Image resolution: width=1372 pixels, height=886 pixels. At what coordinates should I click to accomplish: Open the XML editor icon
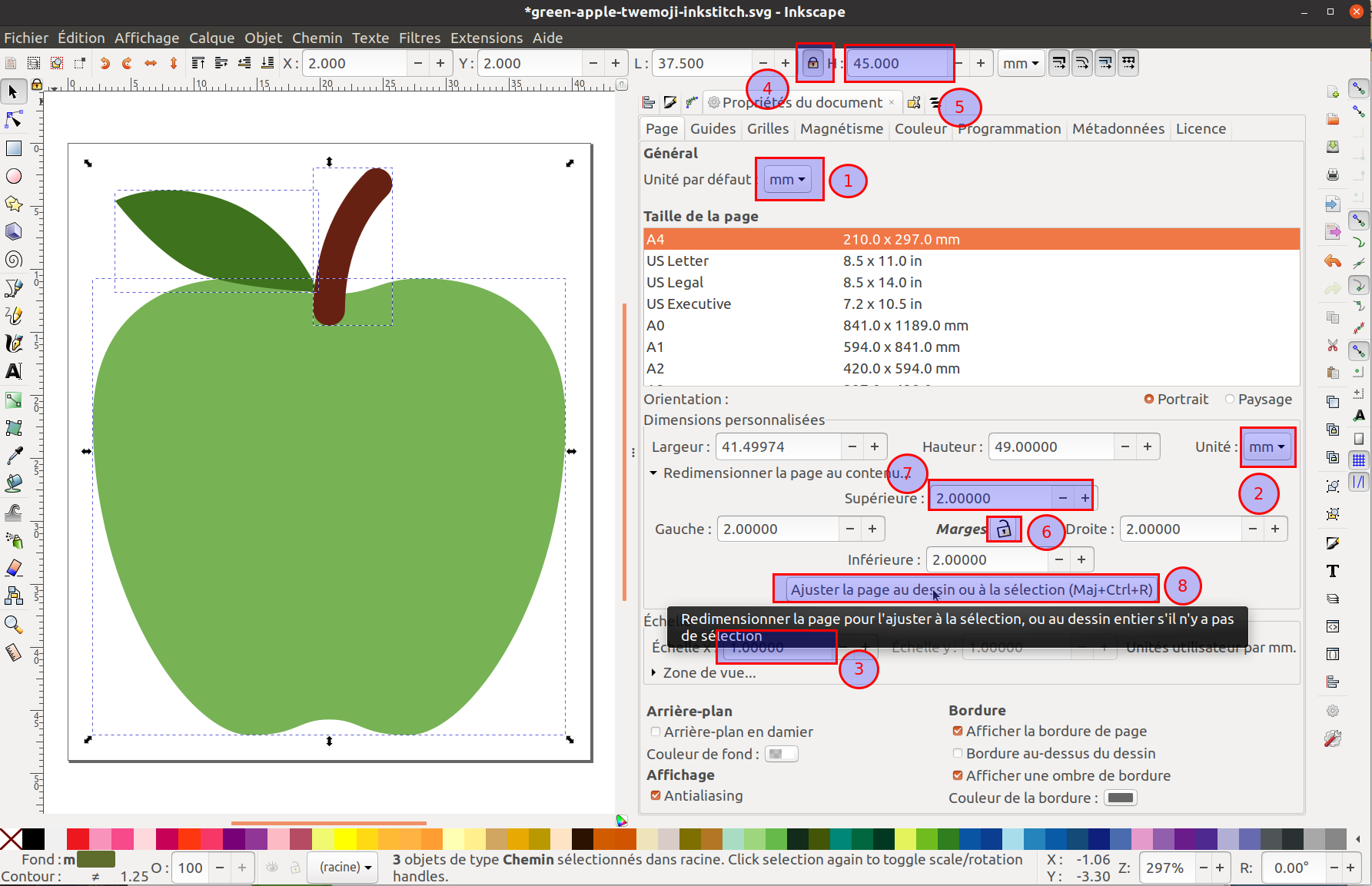[1333, 626]
